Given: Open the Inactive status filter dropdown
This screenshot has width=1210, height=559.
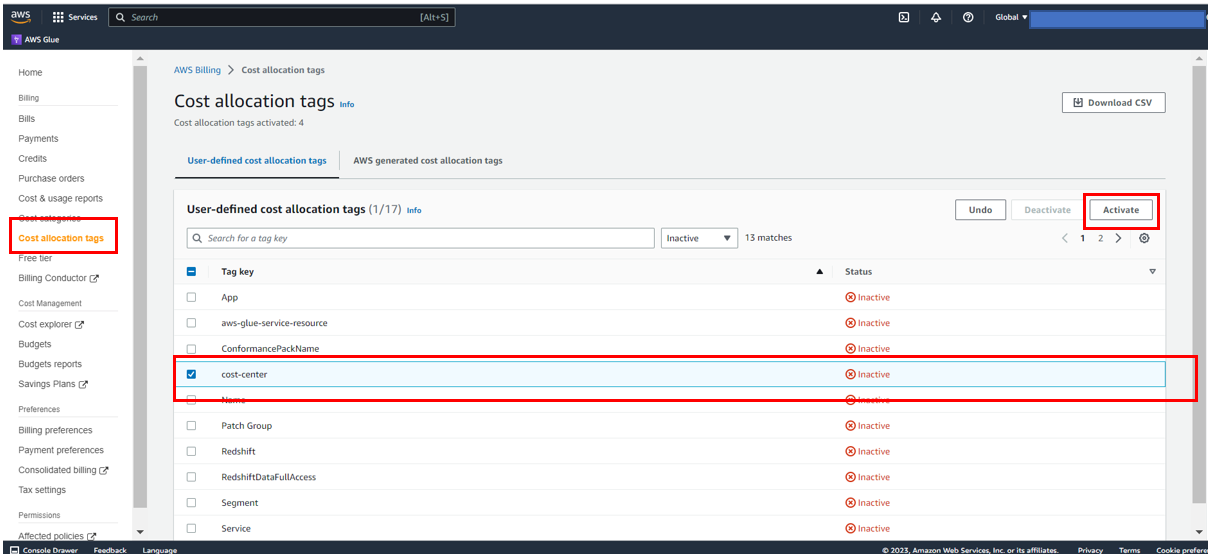Looking at the screenshot, I should click(700, 238).
